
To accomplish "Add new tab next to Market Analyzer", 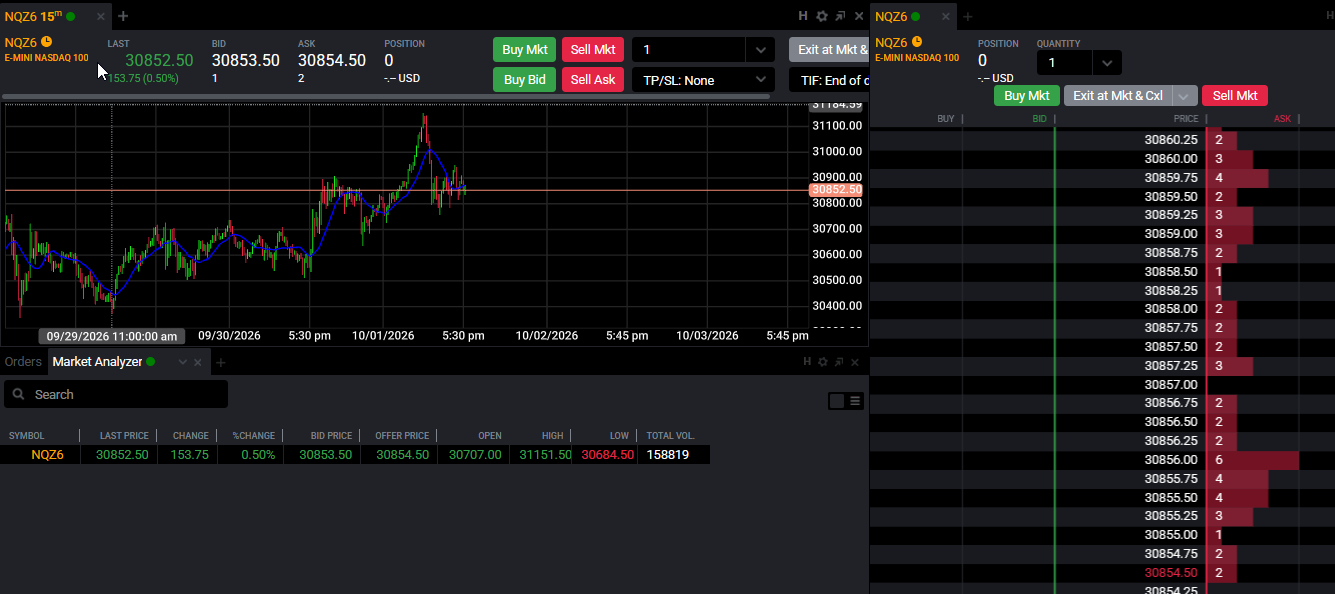I will [221, 362].
